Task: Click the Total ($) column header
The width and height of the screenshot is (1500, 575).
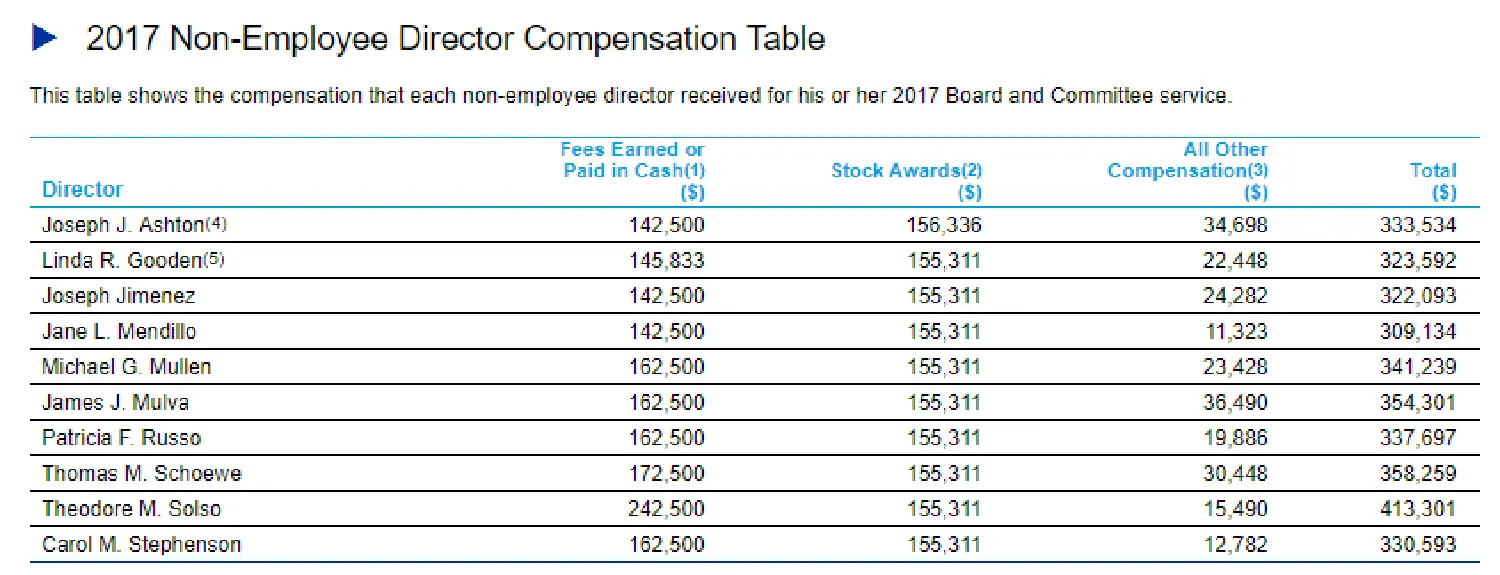Action: (x=1432, y=180)
